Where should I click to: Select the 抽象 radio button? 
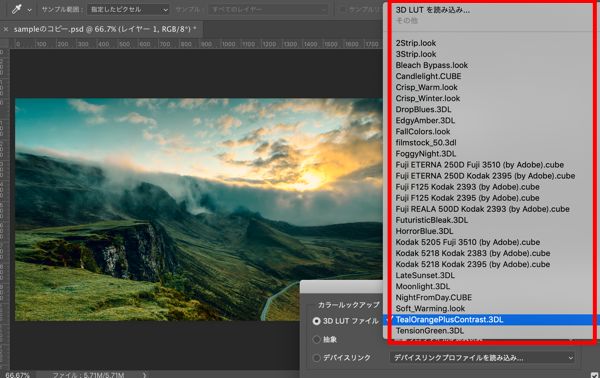click(x=316, y=339)
